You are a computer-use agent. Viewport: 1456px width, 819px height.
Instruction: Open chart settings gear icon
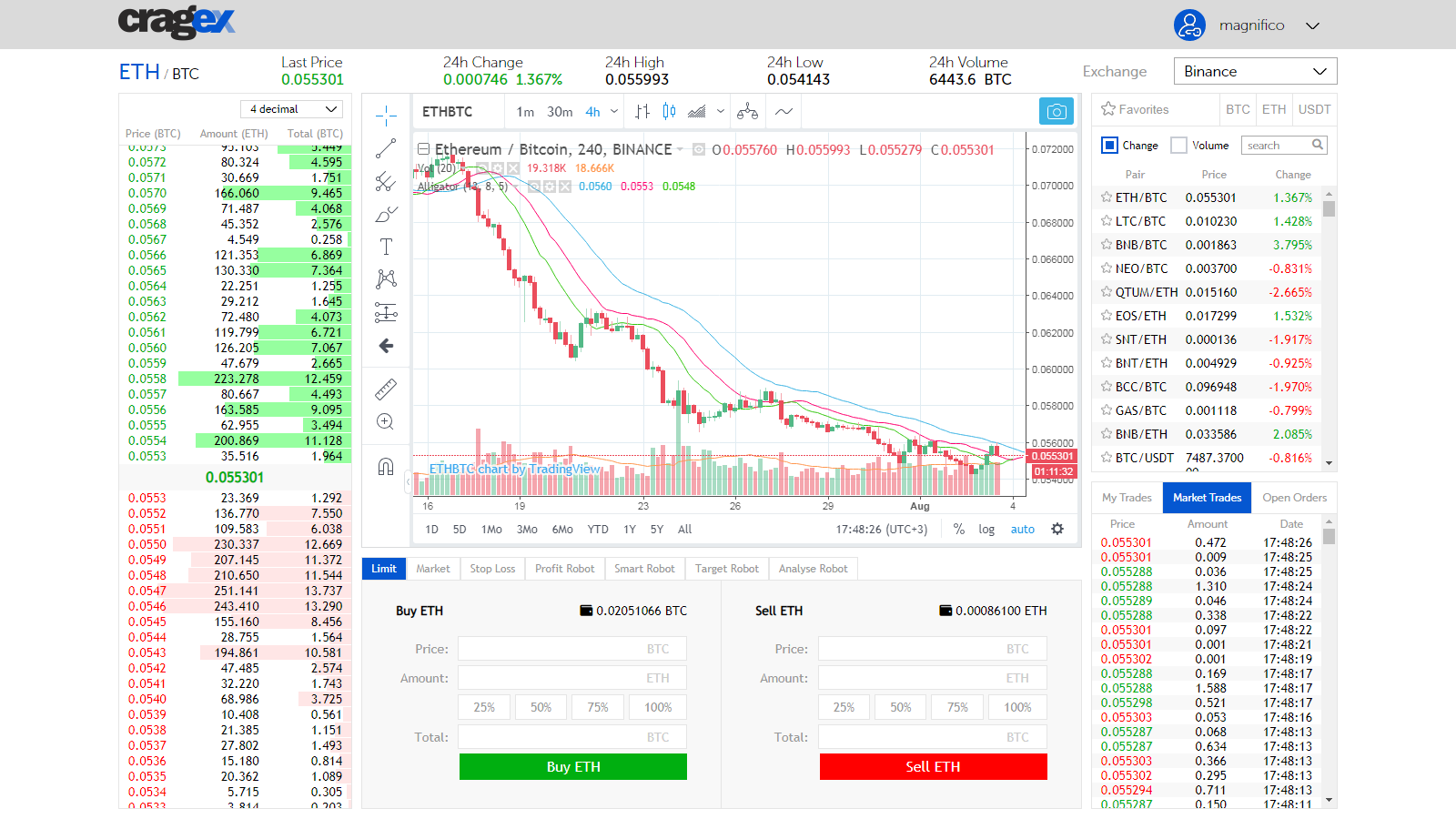[x=1057, y=529]
